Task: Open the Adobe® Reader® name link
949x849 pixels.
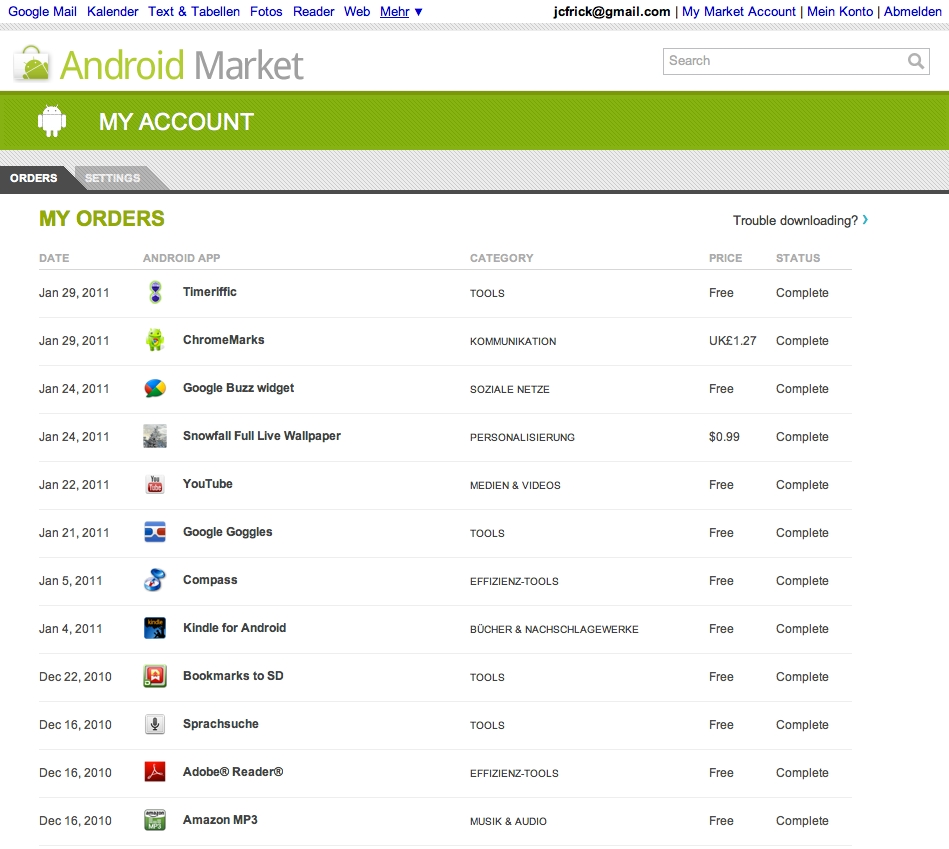Action: (x=232, y=772)
